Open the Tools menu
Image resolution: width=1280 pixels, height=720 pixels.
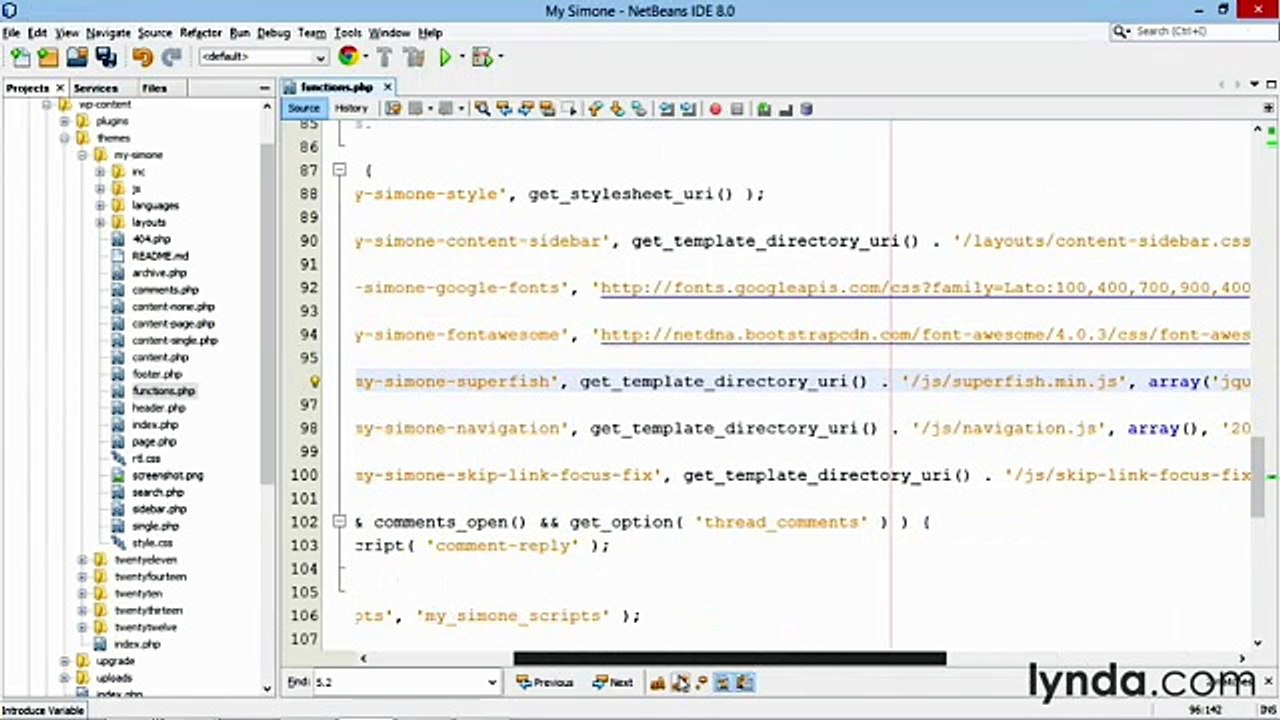(348, 33)
